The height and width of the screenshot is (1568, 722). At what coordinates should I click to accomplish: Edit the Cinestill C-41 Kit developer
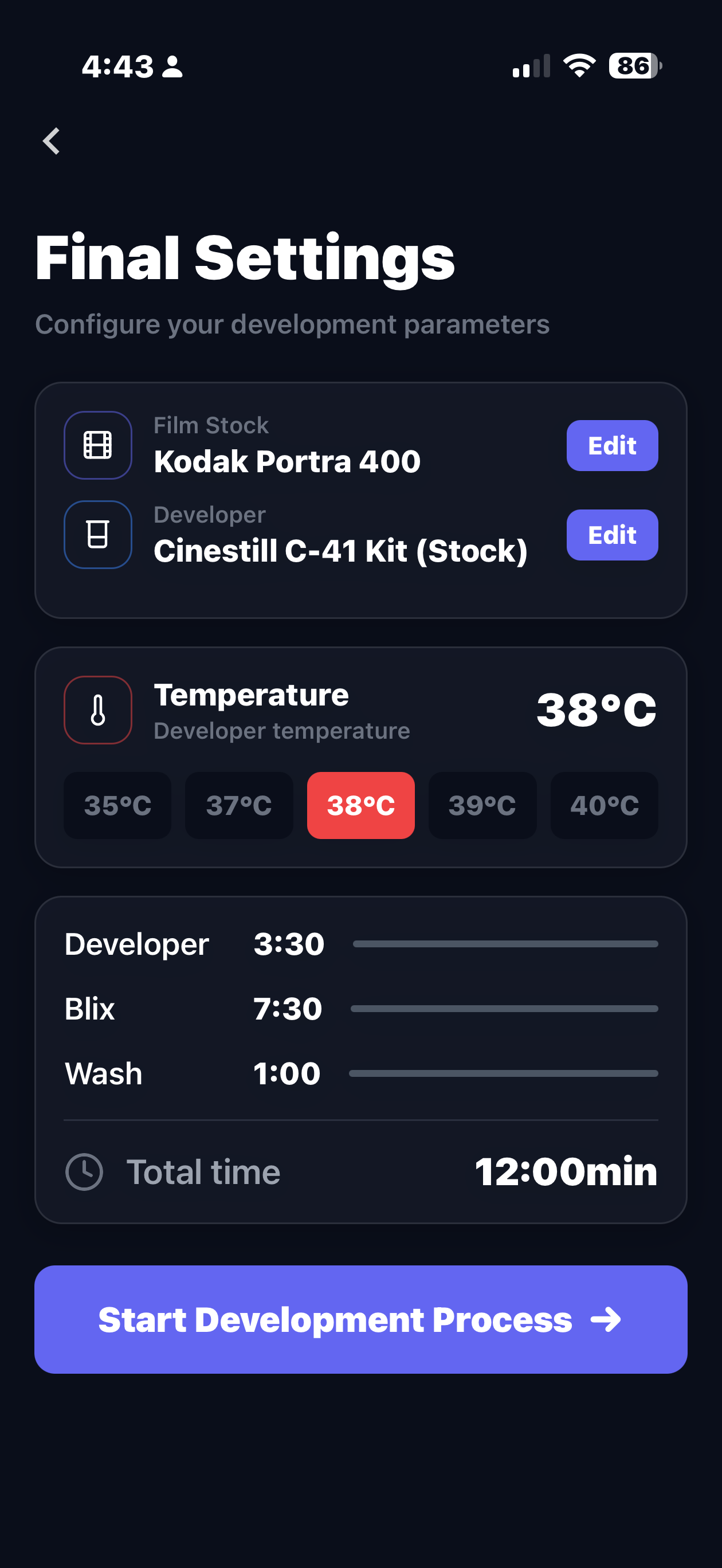(x=612, y=535)
